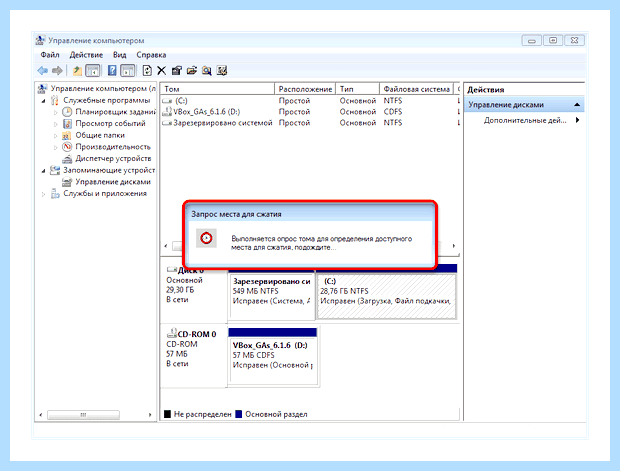Click the Основной раздел blue legend swatch
This screenshot has width=620, height=471.
click(238, 414)
